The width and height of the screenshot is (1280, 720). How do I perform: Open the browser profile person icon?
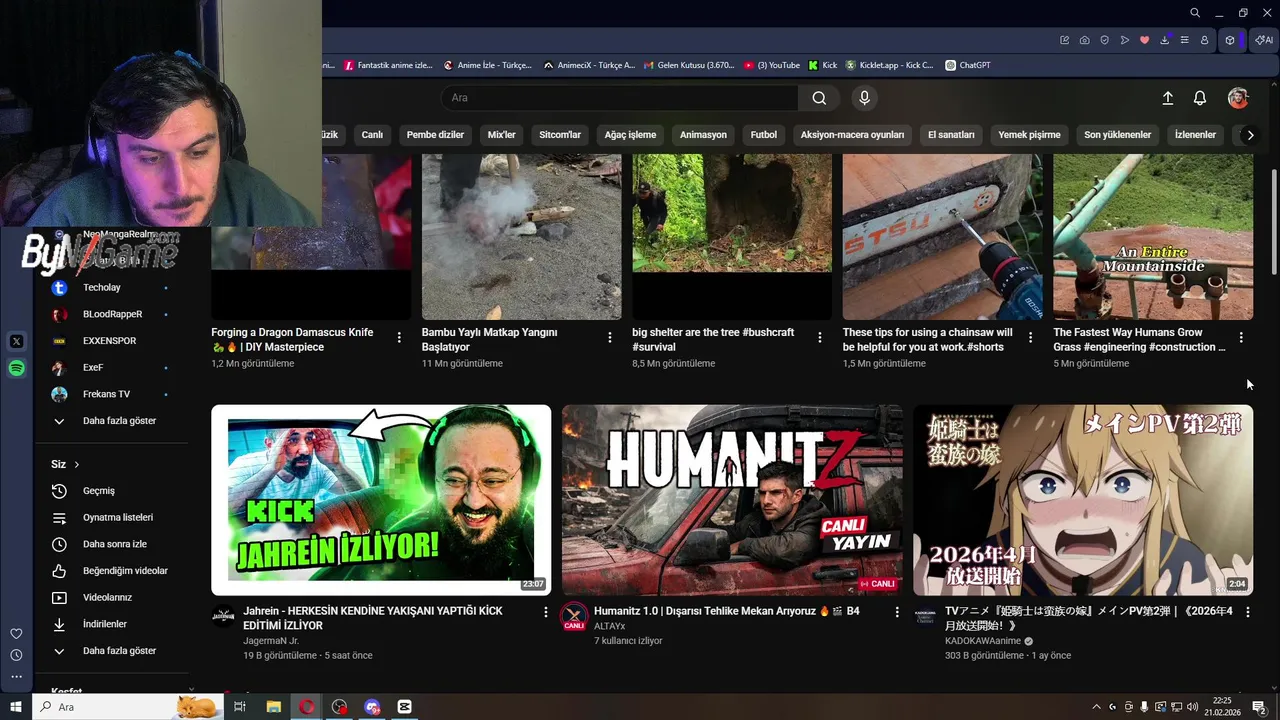coord(1205,40)
